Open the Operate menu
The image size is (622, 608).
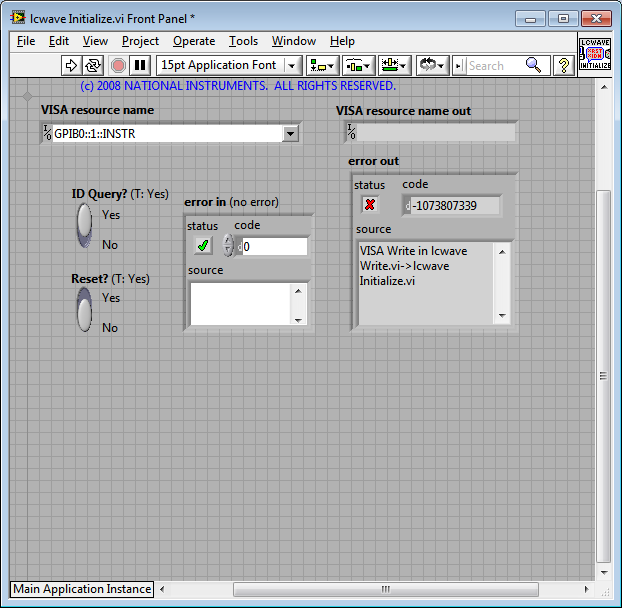pyautogui.click(x=194, y=41)
